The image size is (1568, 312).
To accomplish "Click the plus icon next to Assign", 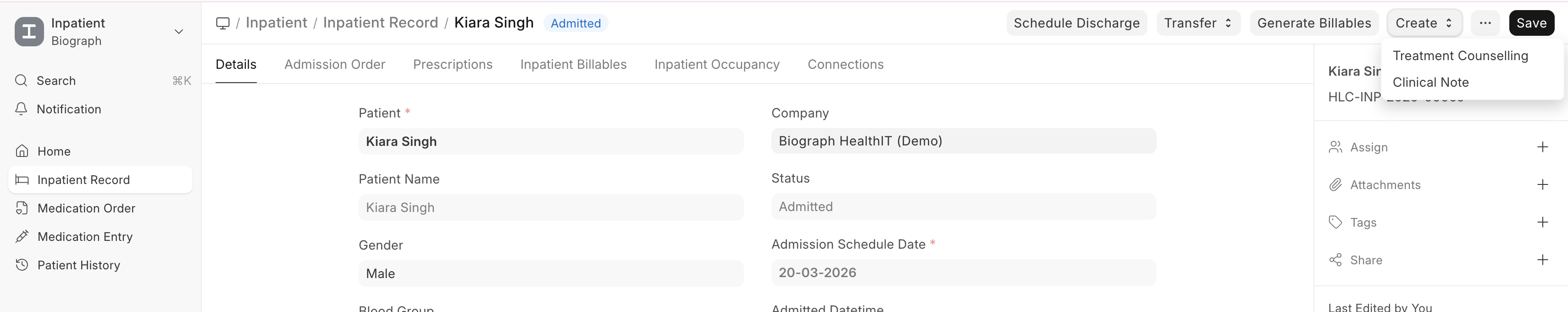I will (x=1542, y=147).
